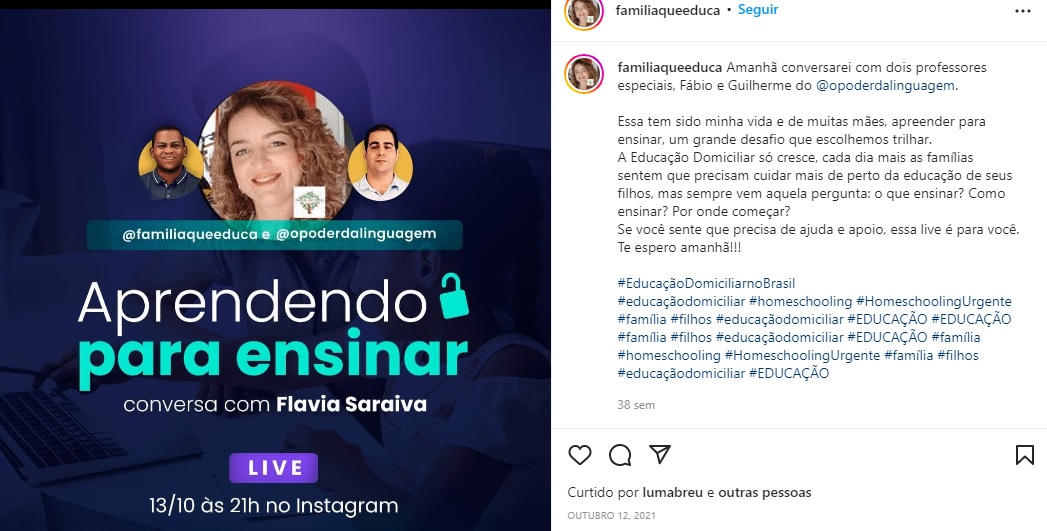The width and height of the screenshot is (1047, 531).
Task: Click the small tree logo in image
Action: [309, 202]
